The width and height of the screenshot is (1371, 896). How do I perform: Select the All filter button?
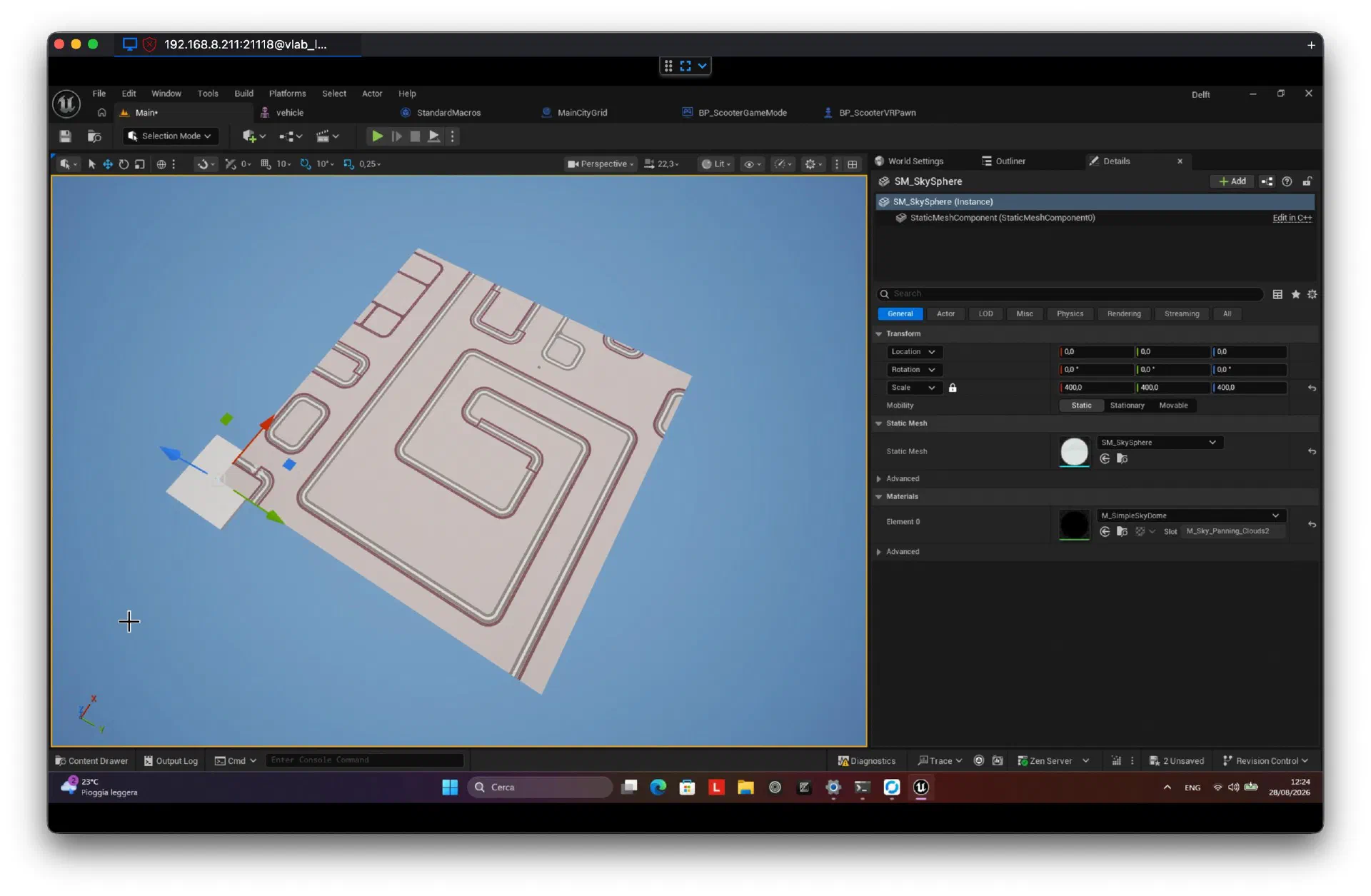1227,313
